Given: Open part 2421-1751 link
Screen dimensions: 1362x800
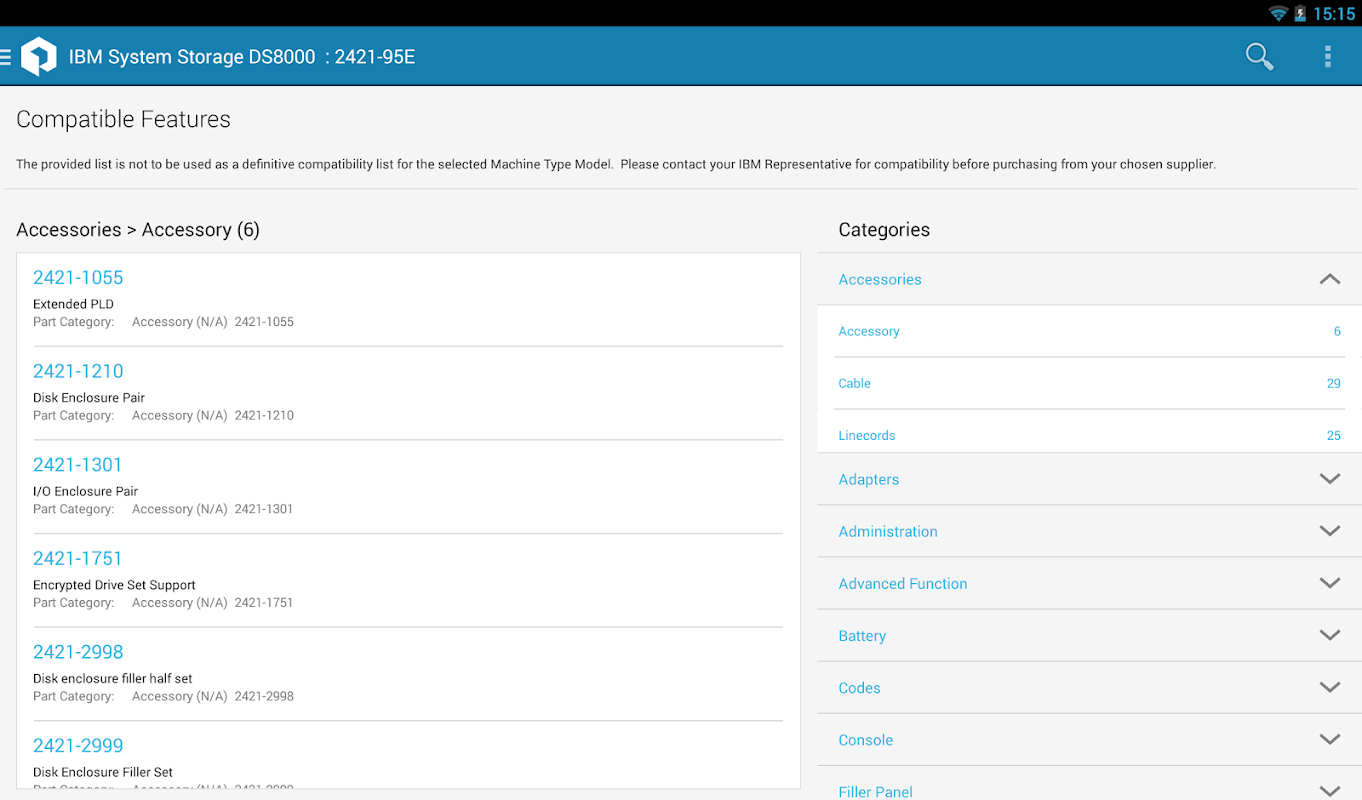Looking at the screenshot, I should coord(77,558).
